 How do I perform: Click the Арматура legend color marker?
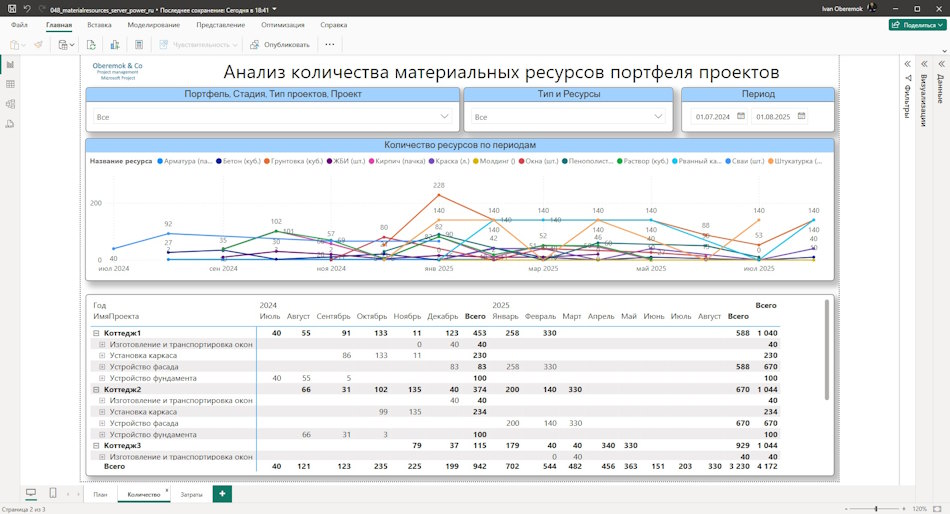coord(160,161)
